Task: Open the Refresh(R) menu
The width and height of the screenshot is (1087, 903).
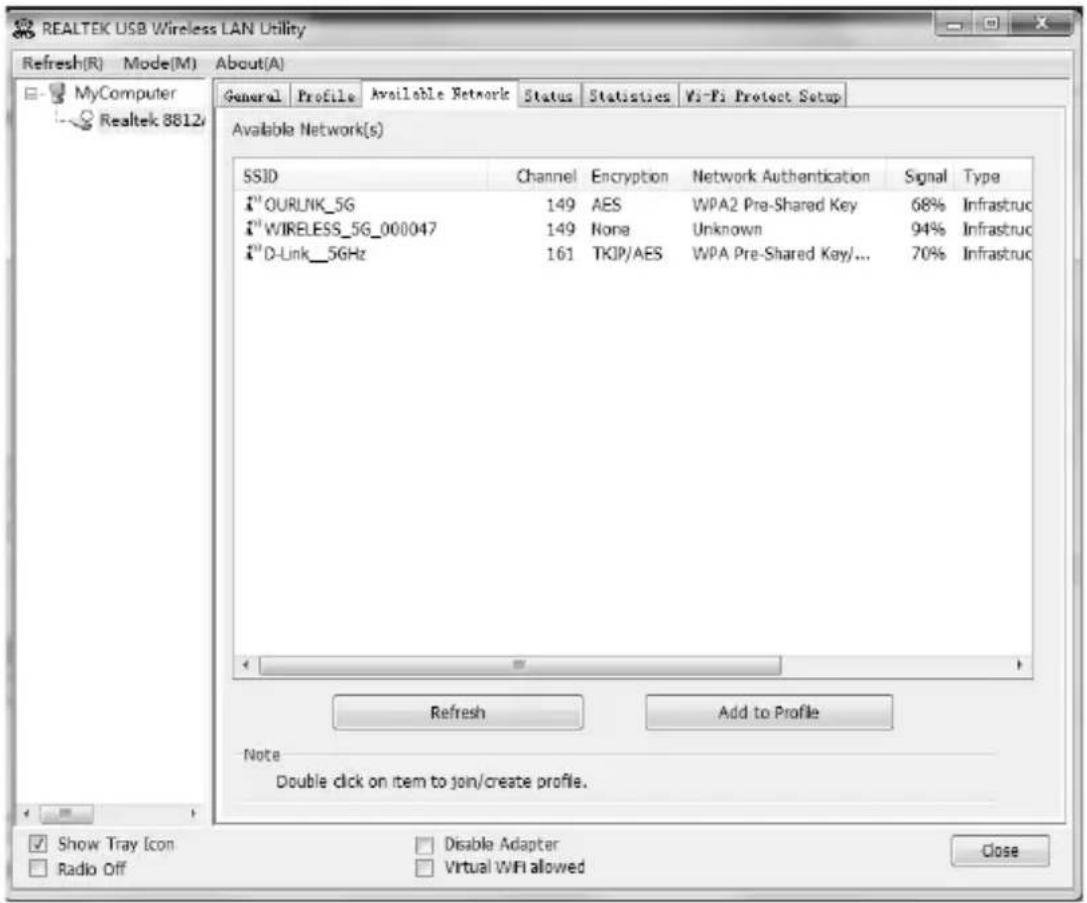Action: tap(62, 64)
